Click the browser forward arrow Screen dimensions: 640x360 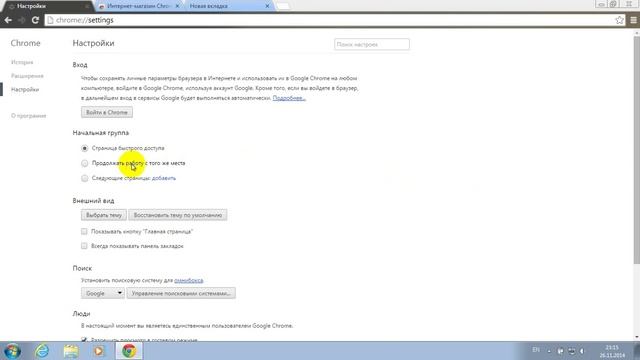coord(22,20)
